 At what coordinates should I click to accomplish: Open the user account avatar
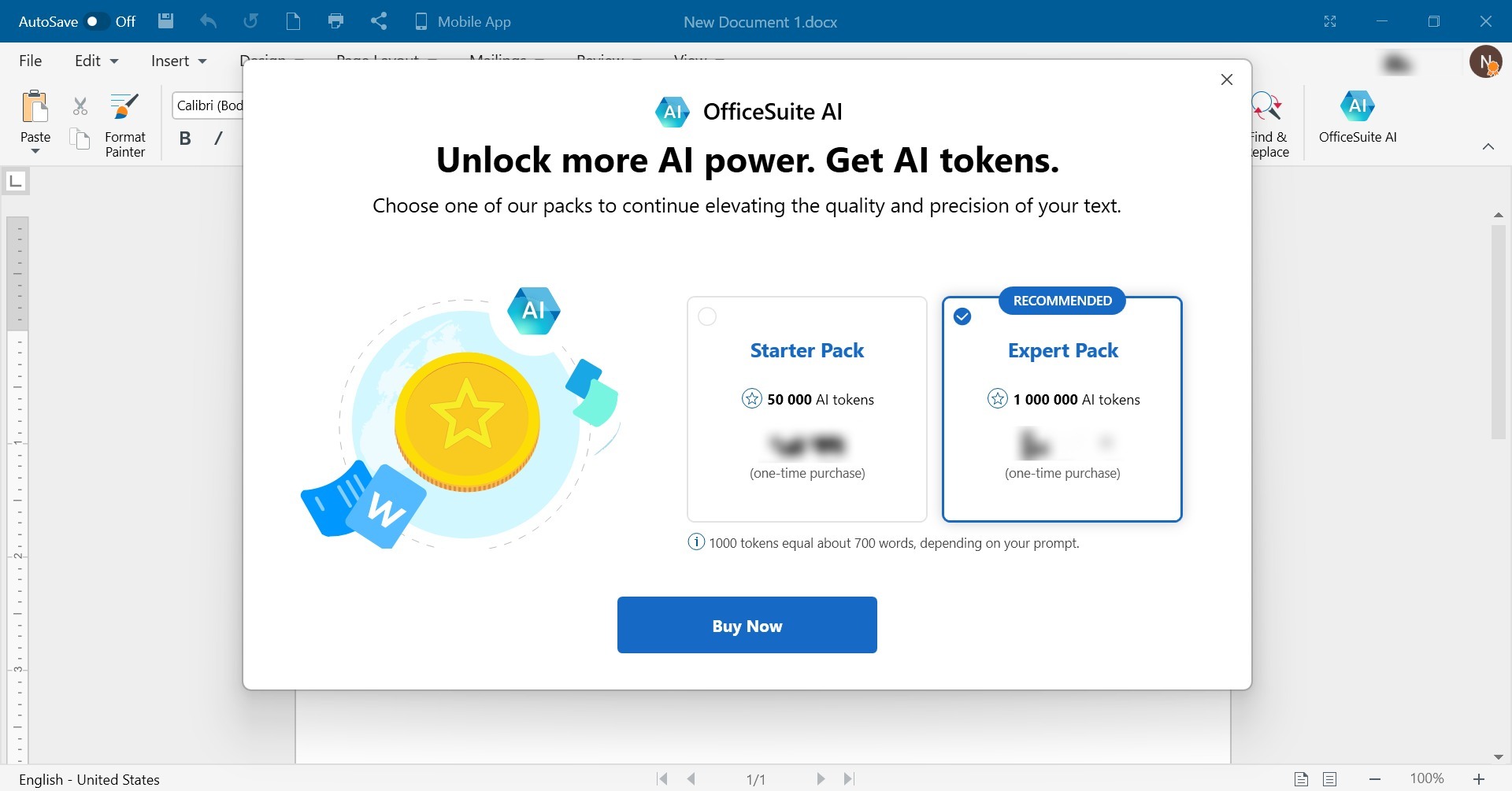[x=1486, y=61]
